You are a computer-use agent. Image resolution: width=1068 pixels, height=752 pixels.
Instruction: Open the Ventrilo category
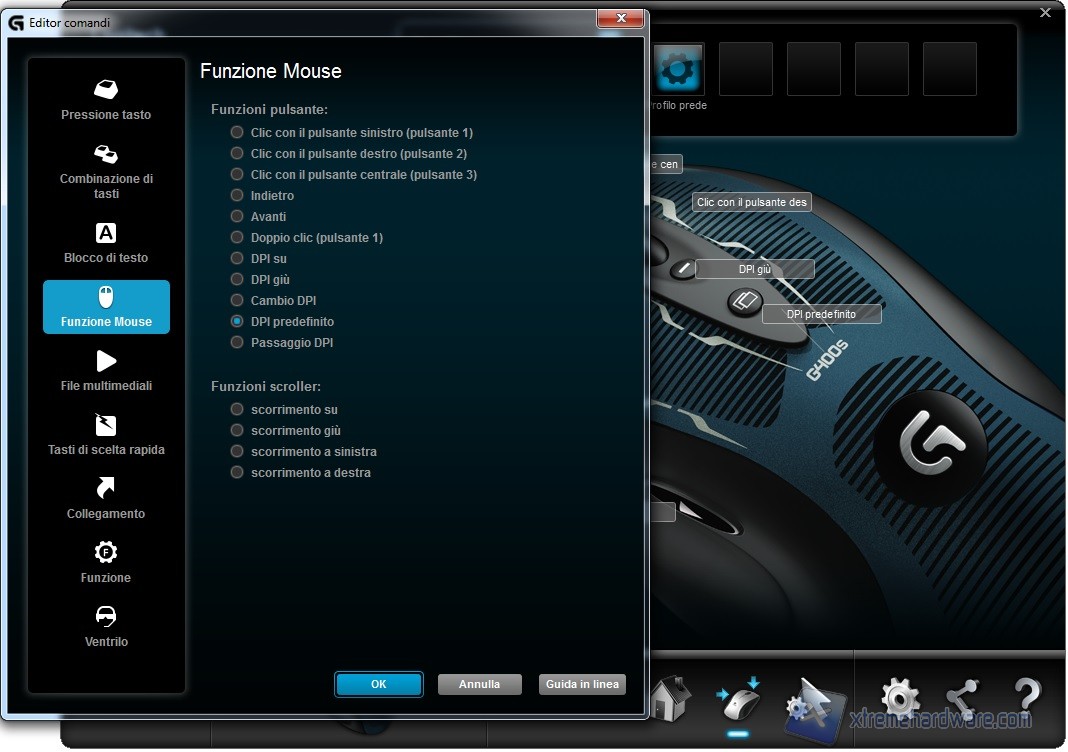click(106, 626)
